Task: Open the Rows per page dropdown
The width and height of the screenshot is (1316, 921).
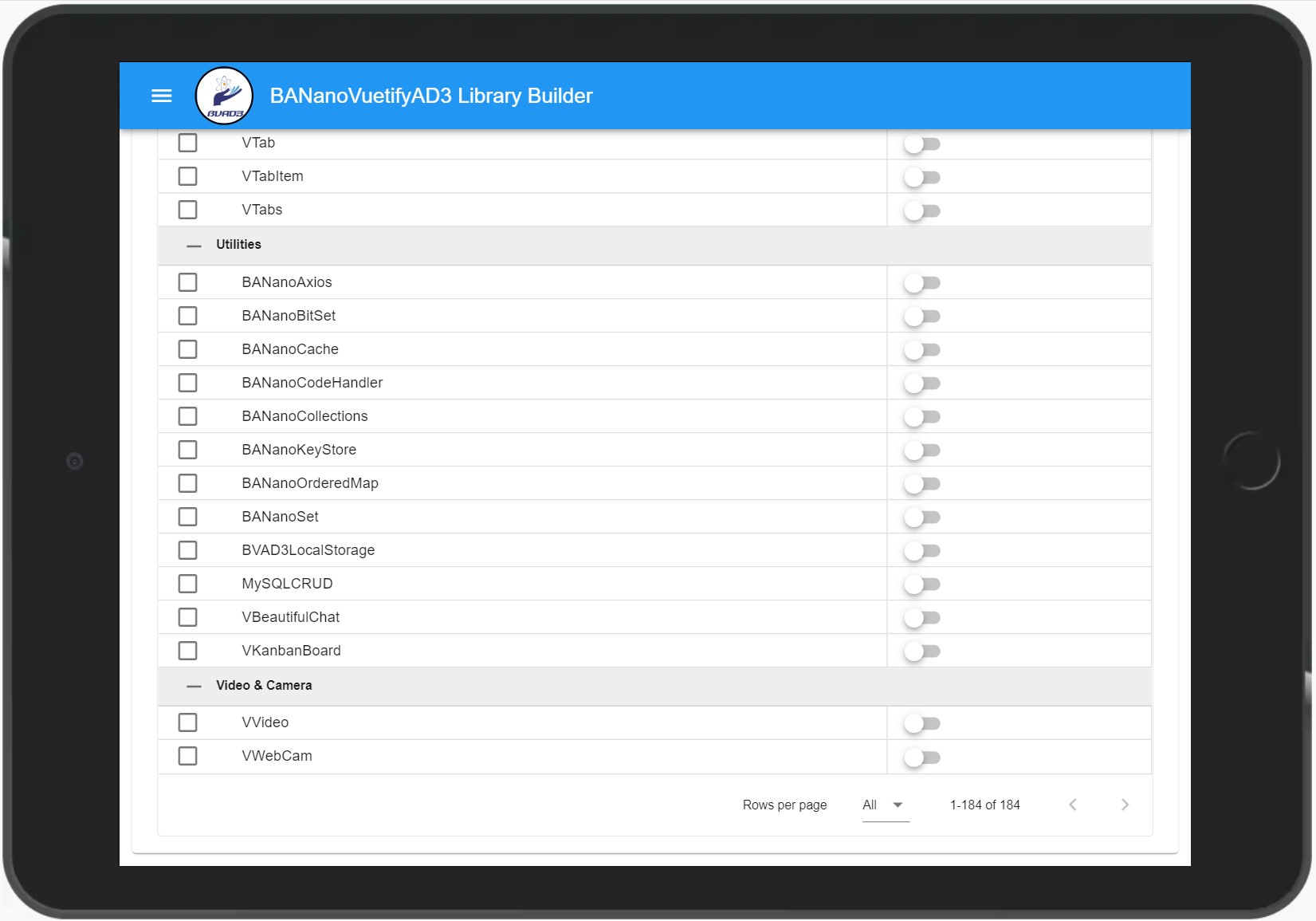Action: tap(885, 805)
